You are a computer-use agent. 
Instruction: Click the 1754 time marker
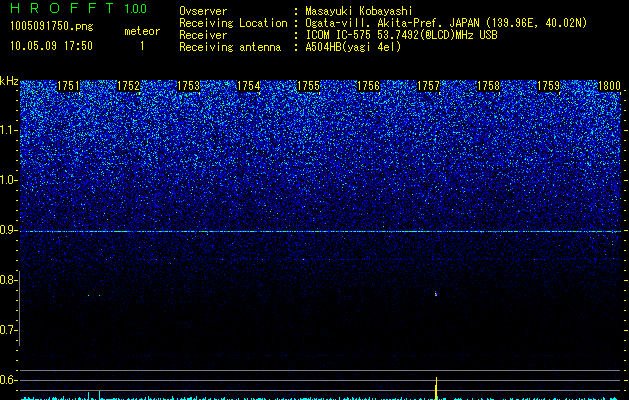tap(248, 86)
